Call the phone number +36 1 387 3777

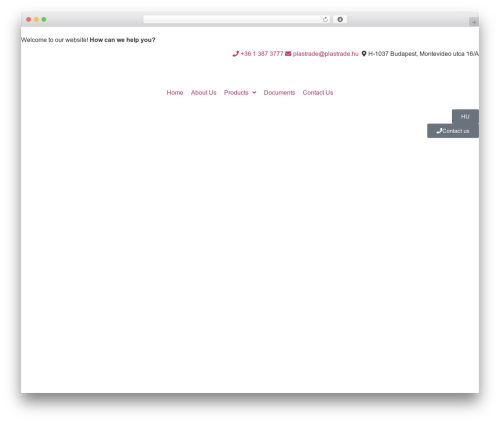tap(262, 54)
